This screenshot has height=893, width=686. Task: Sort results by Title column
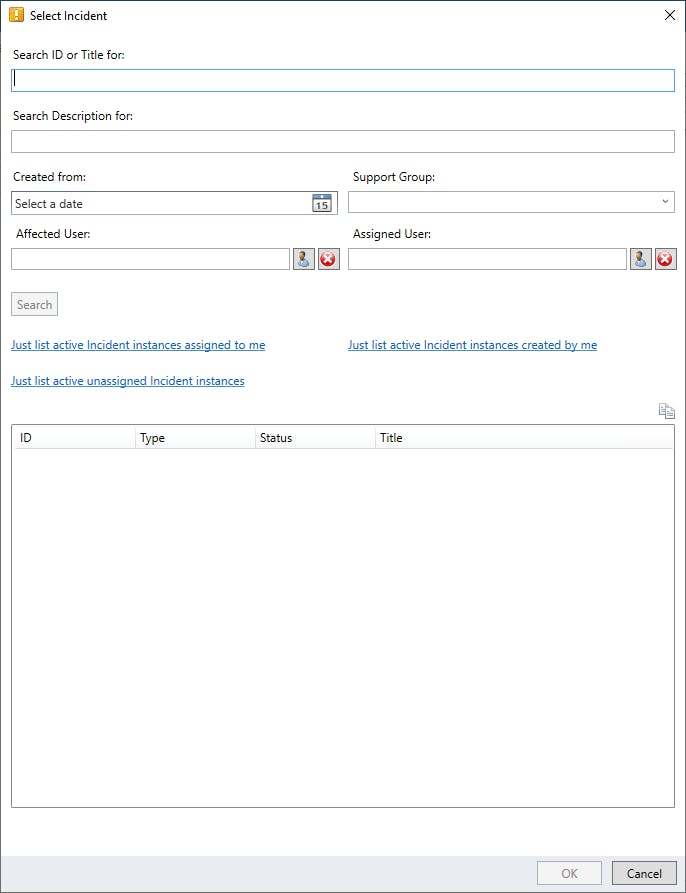coord(524,437)
